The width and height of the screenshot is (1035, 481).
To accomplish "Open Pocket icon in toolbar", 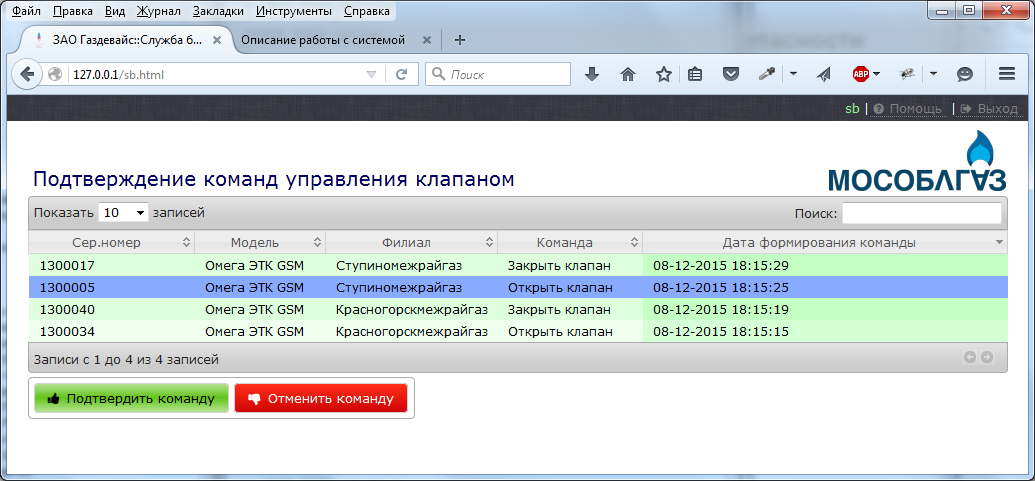I will coord(730,75).
